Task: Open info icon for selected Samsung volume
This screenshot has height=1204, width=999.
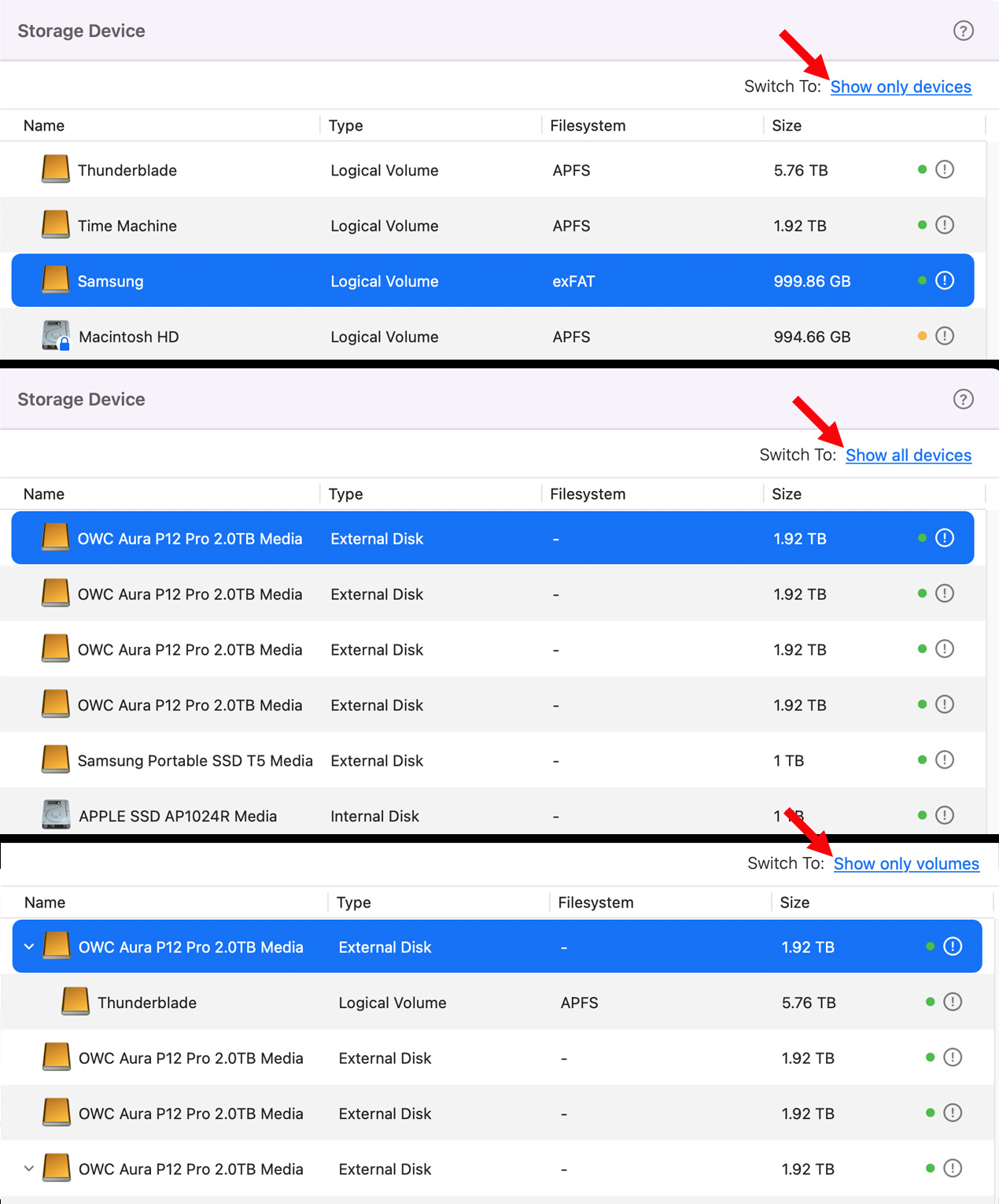Action: click(945, 281)
